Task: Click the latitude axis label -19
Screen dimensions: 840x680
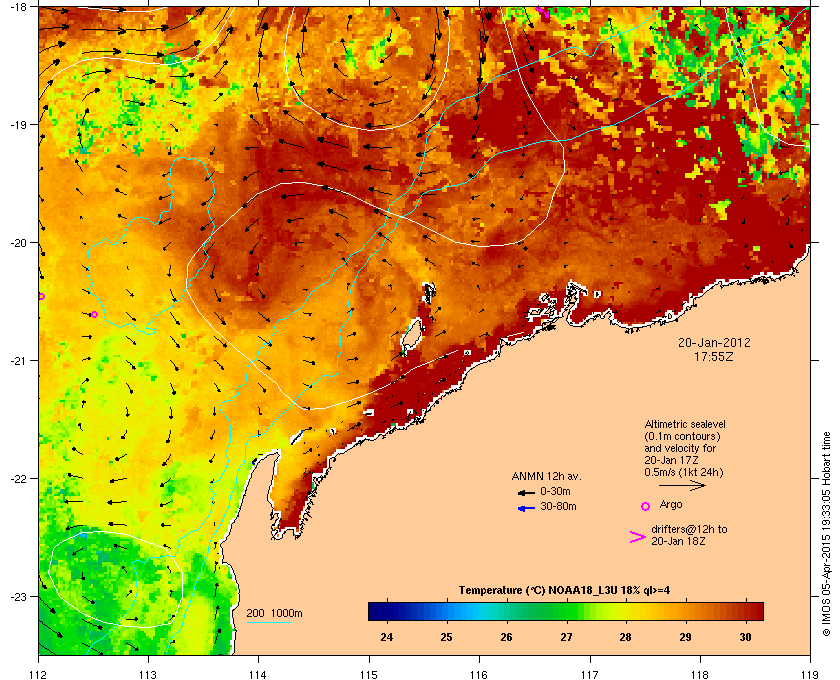Action: pos(19,125)
